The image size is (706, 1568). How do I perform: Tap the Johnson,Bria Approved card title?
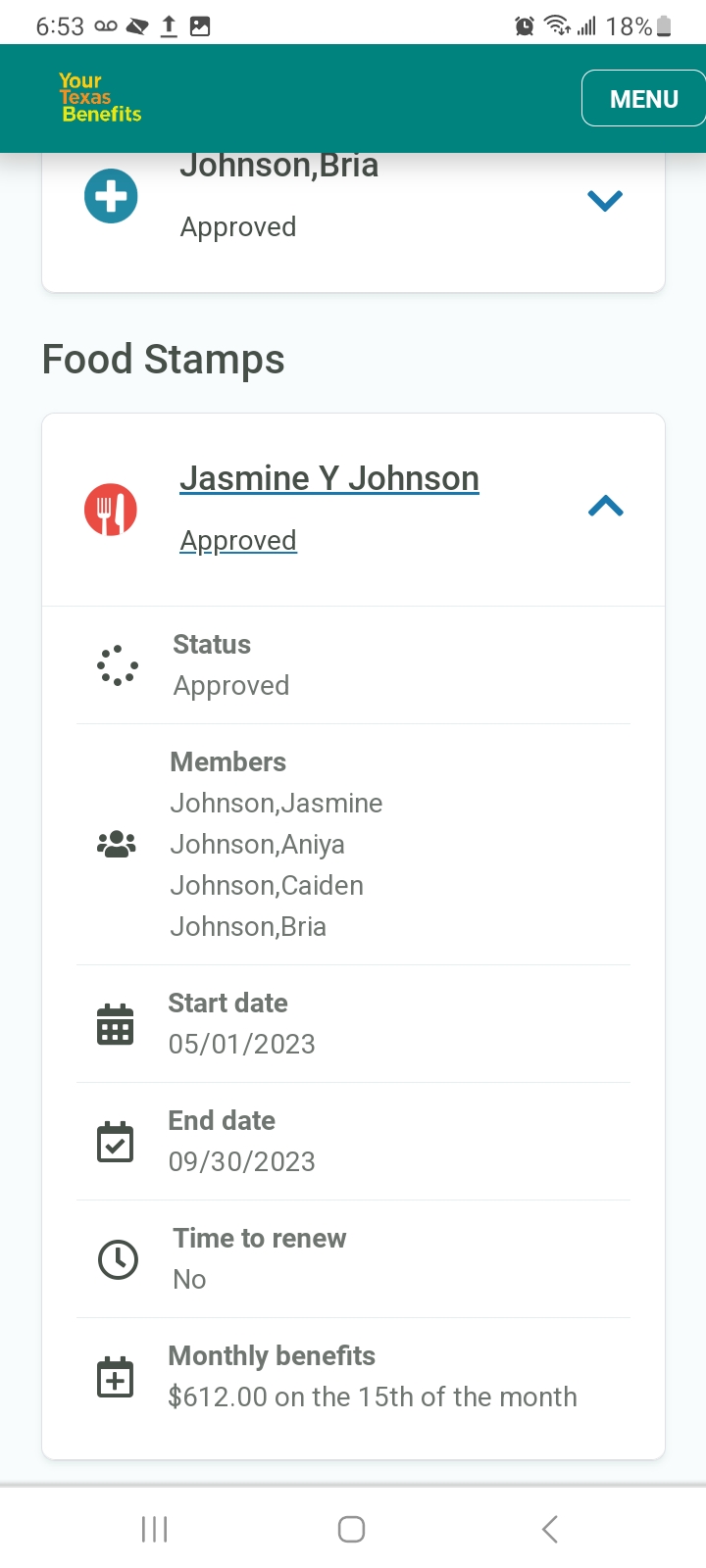click(x=278, y=167)
